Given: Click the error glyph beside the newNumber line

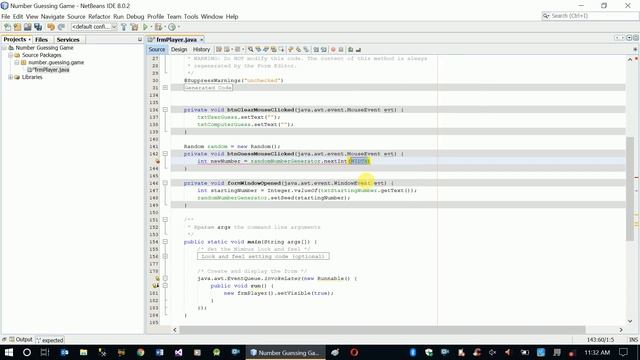Looking at the screenshot, I should pyautogui.click(x=157, y=161).
